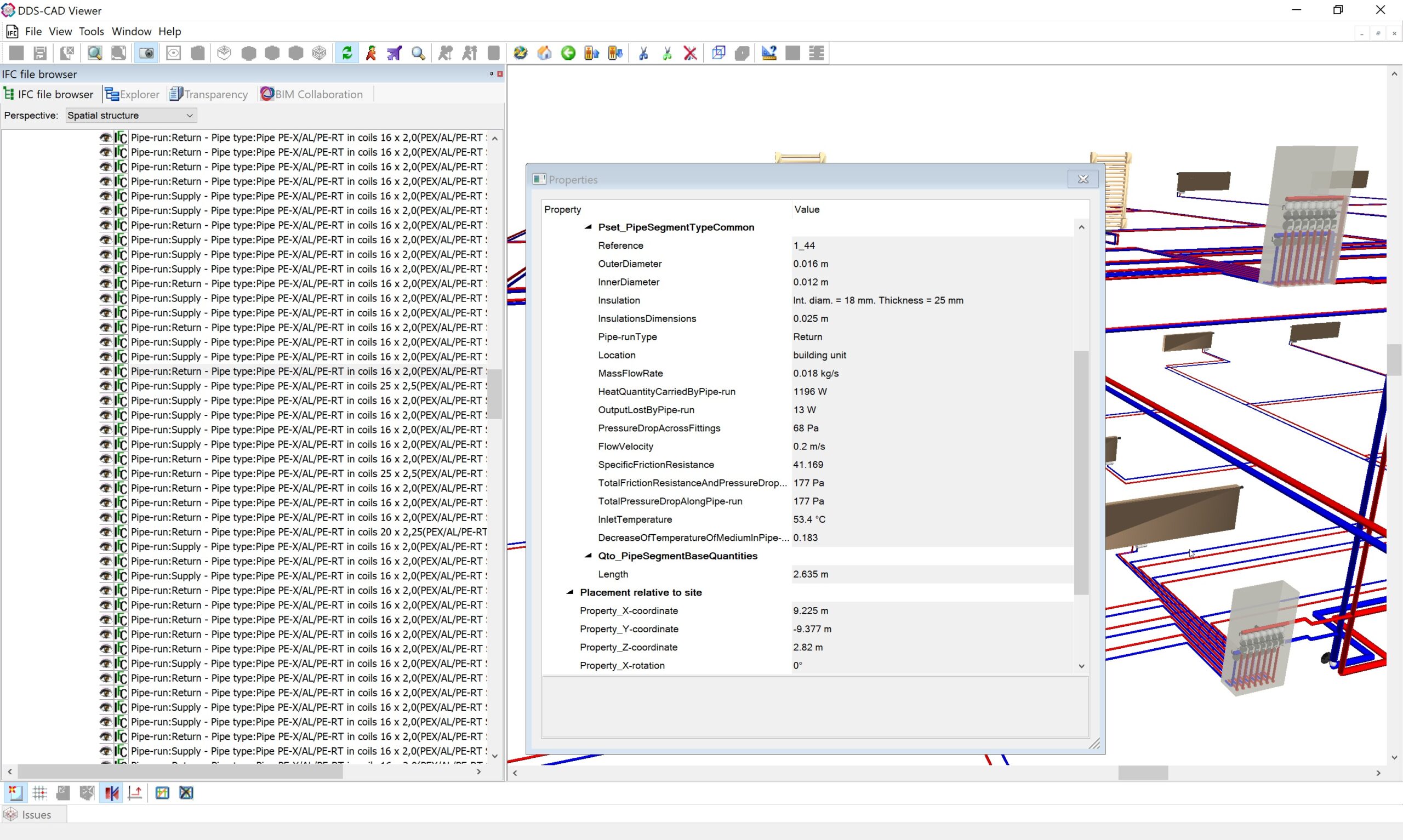The width and height of the screenshot is (1403, 840).
Task: Close the IFC file browser panel
Action: click(x=500, y=73)
